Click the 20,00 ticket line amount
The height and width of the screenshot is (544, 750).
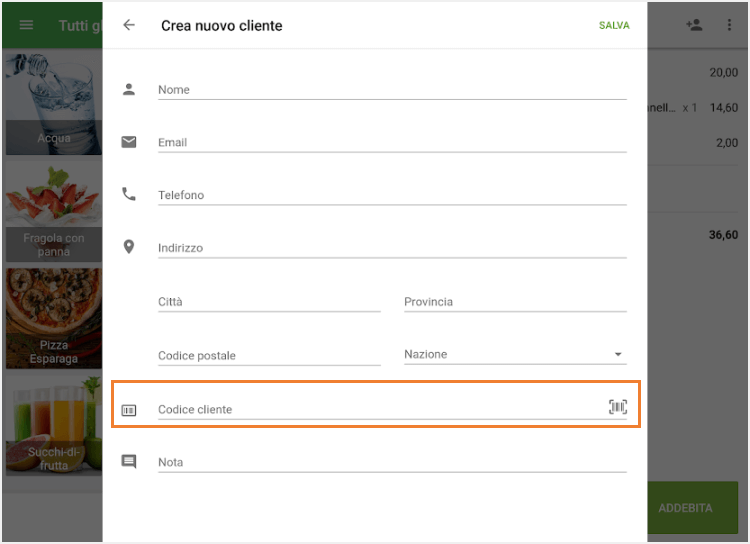pyautogui.click(x=723, y=72)
